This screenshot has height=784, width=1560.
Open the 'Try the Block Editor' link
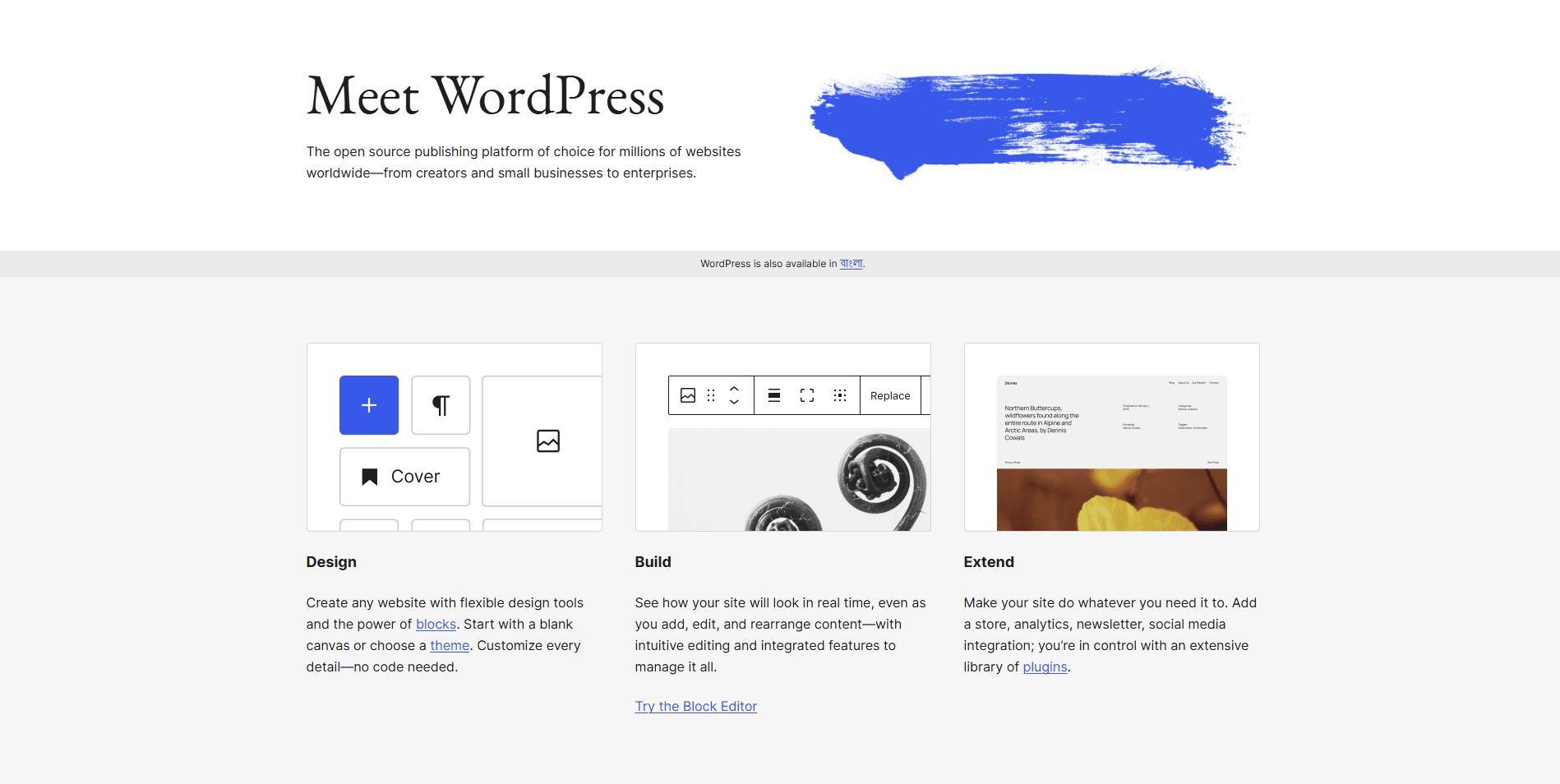point(695,706)
